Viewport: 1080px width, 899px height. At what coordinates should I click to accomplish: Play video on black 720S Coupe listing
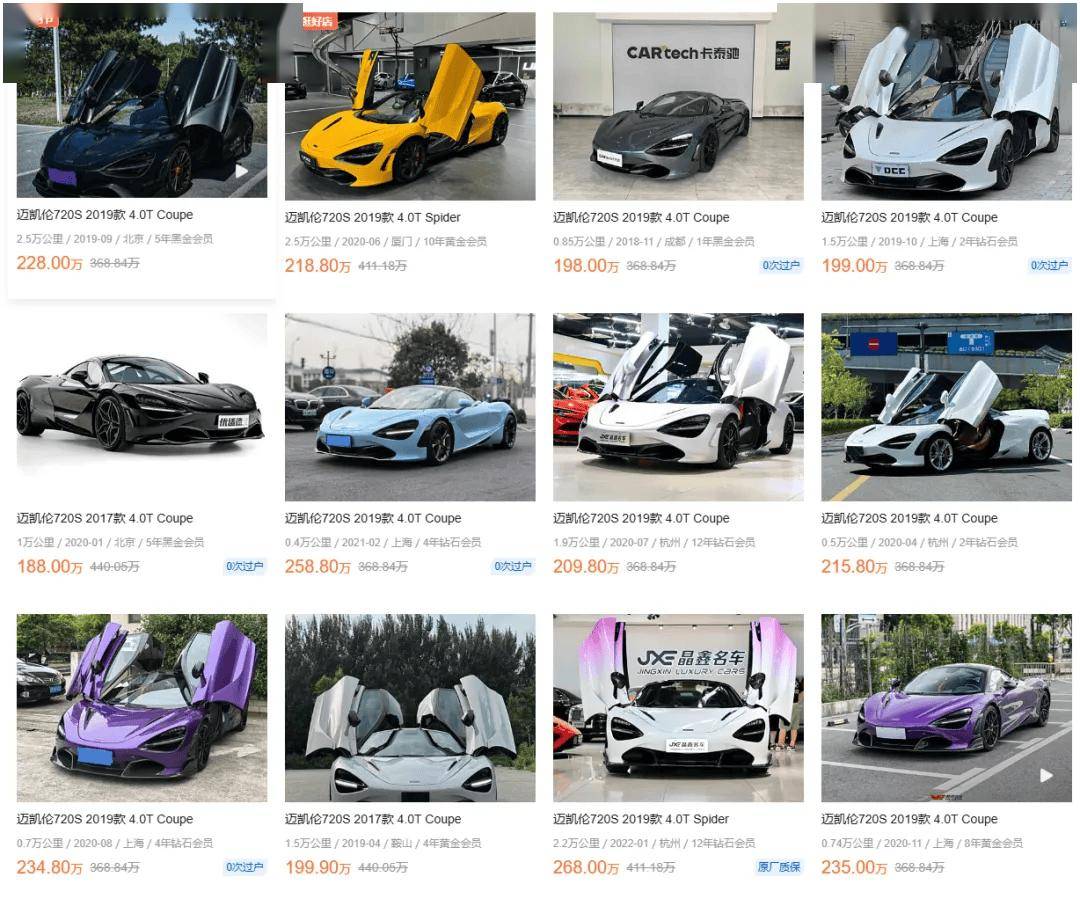242,171
